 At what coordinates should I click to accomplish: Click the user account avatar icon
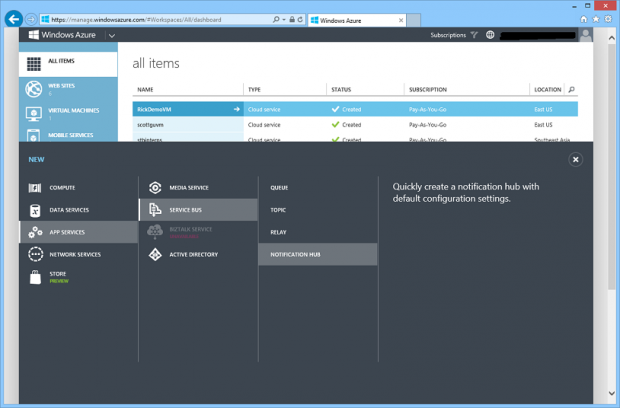[586, 35]
